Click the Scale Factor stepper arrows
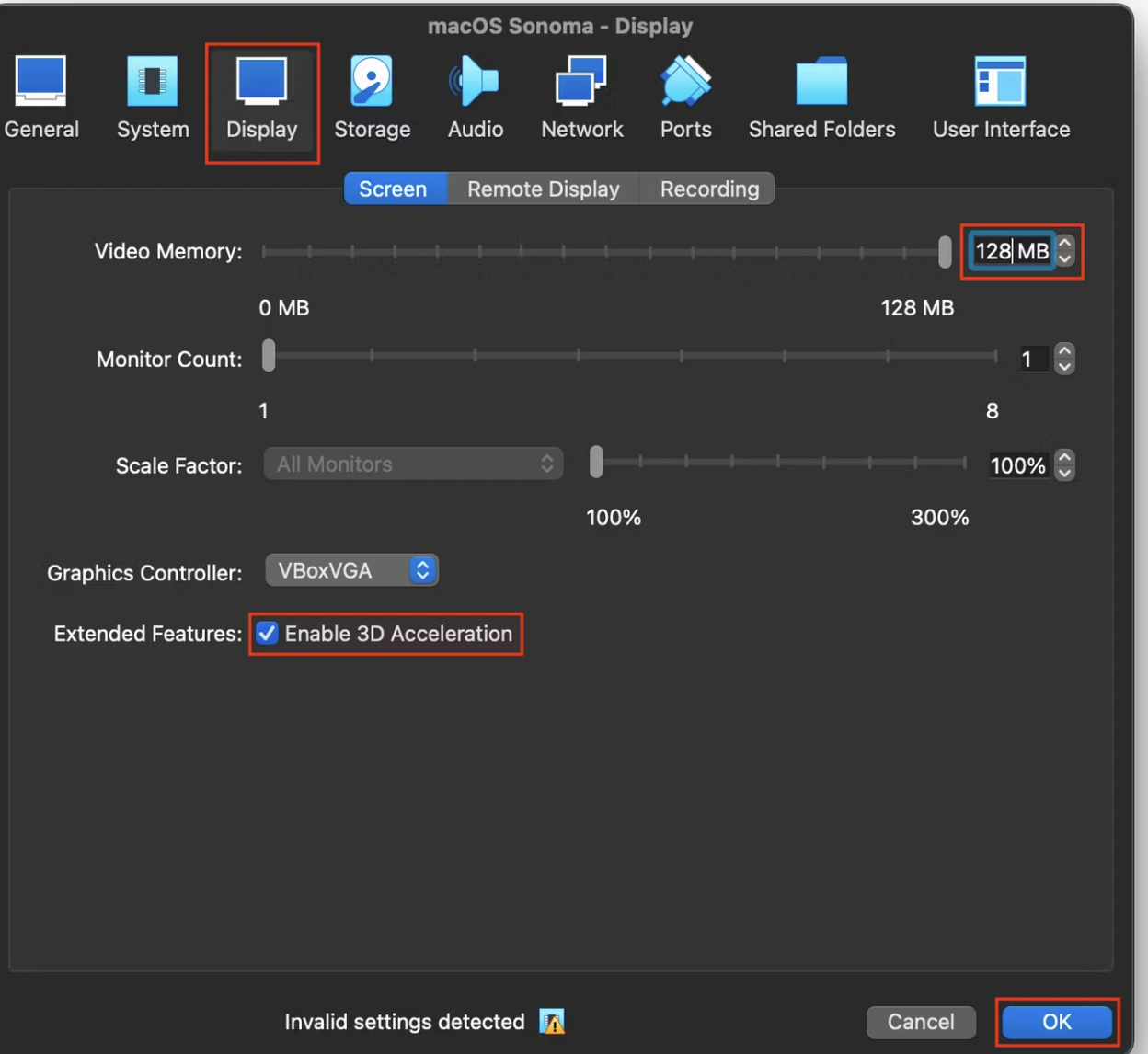 (1065, 464)
